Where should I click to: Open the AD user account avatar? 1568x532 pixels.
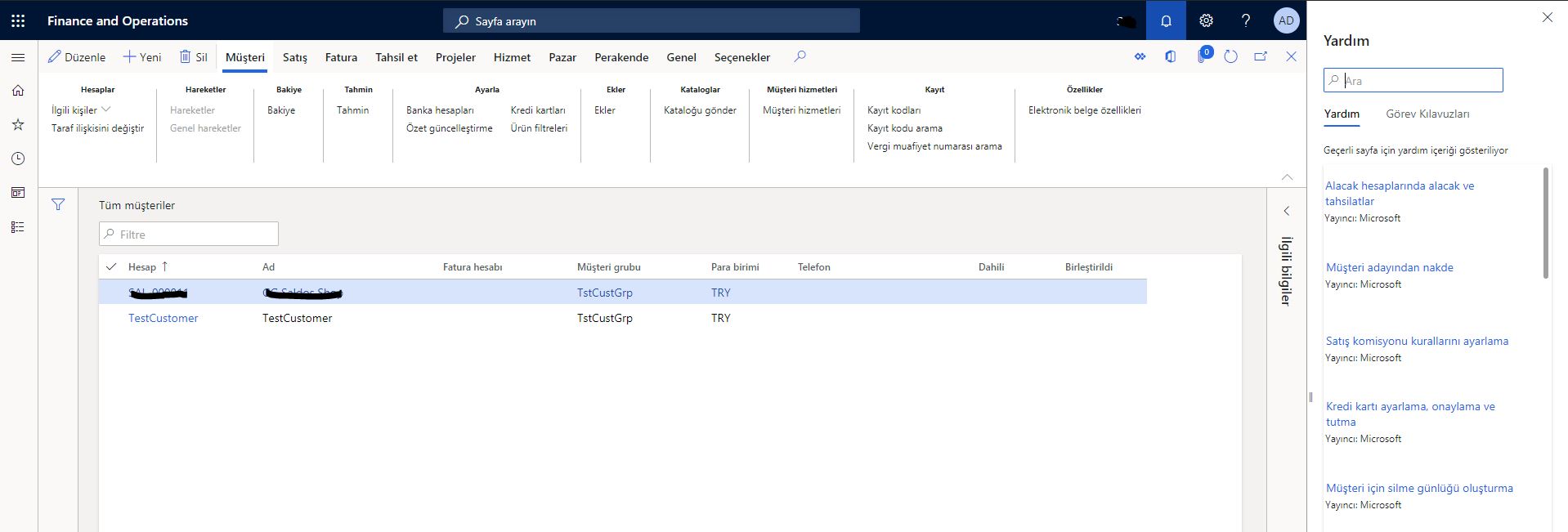pyautogui.click(x=1286, y=20)
